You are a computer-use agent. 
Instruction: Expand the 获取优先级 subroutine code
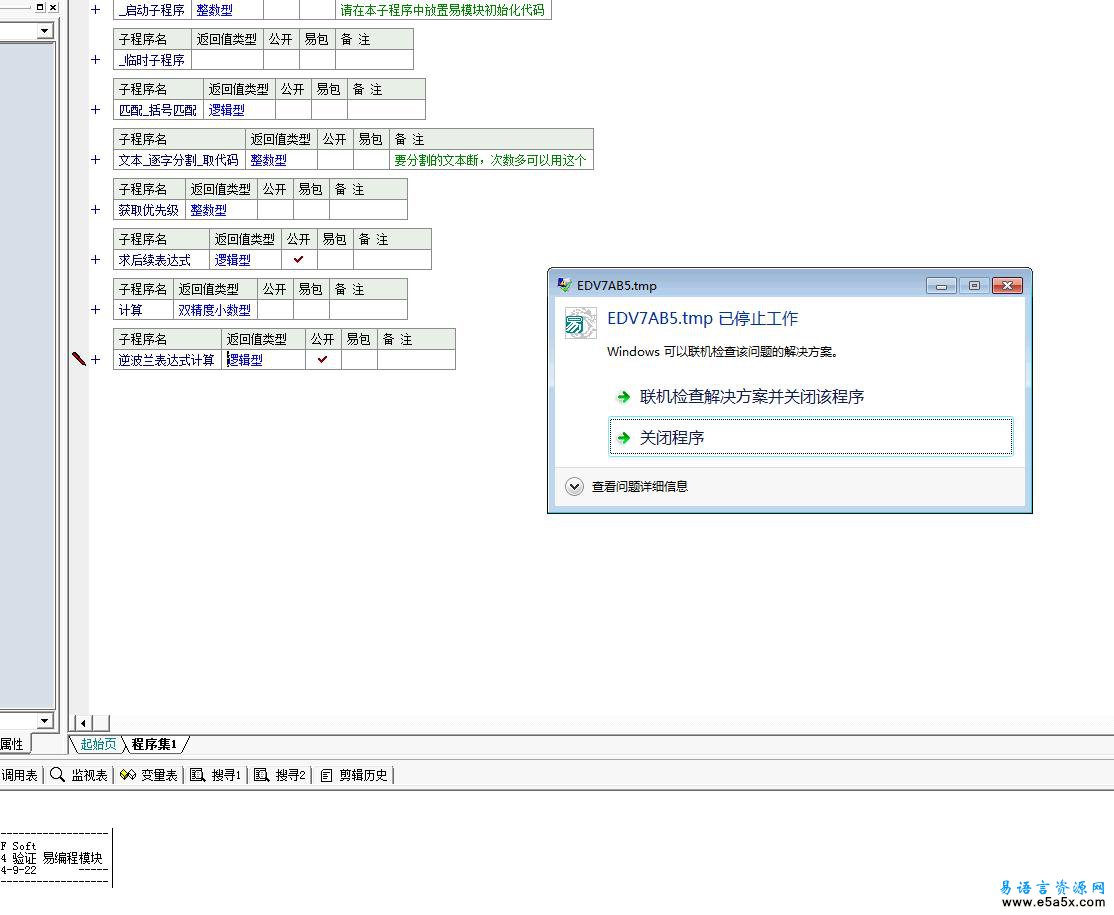pos(96,210)
